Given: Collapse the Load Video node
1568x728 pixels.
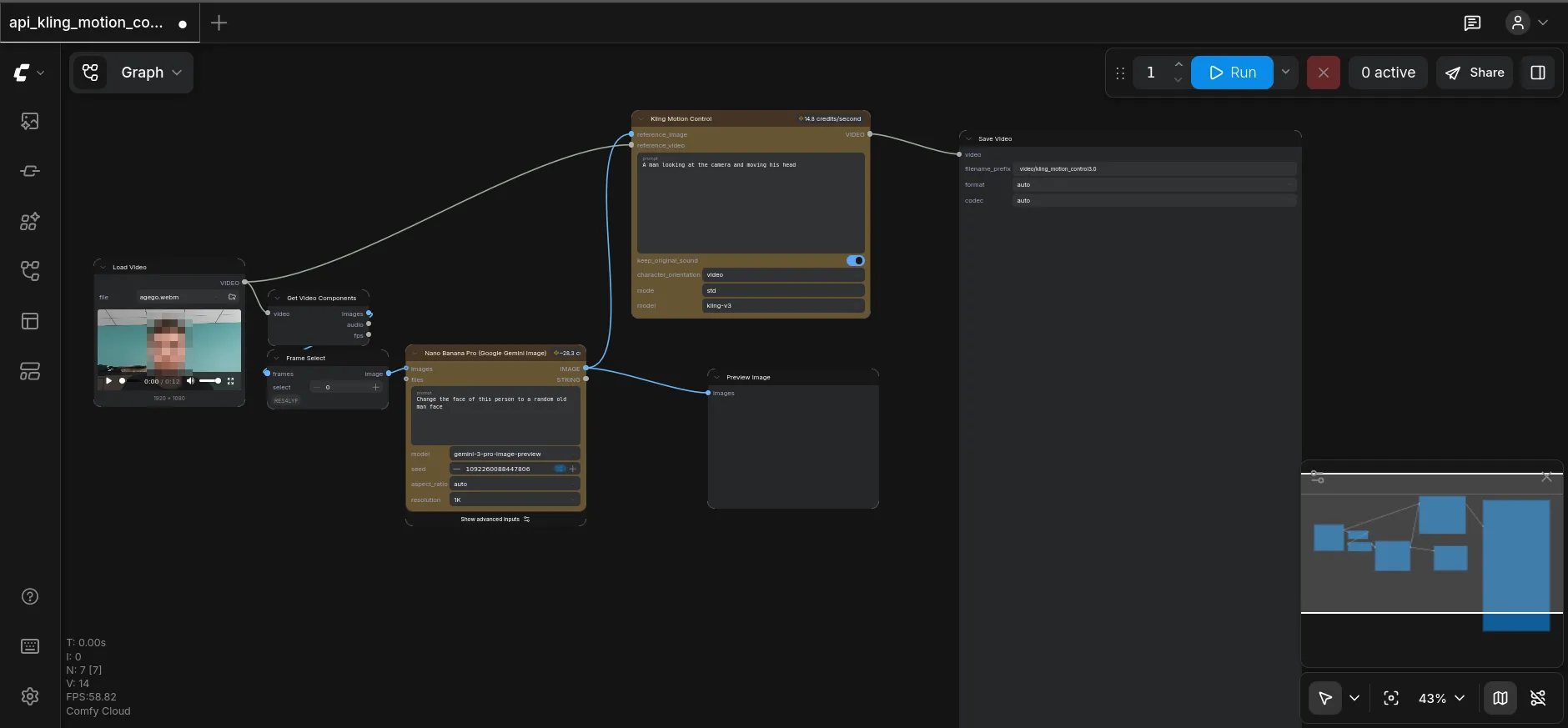Looking at the screenshot, I should 103,267.
